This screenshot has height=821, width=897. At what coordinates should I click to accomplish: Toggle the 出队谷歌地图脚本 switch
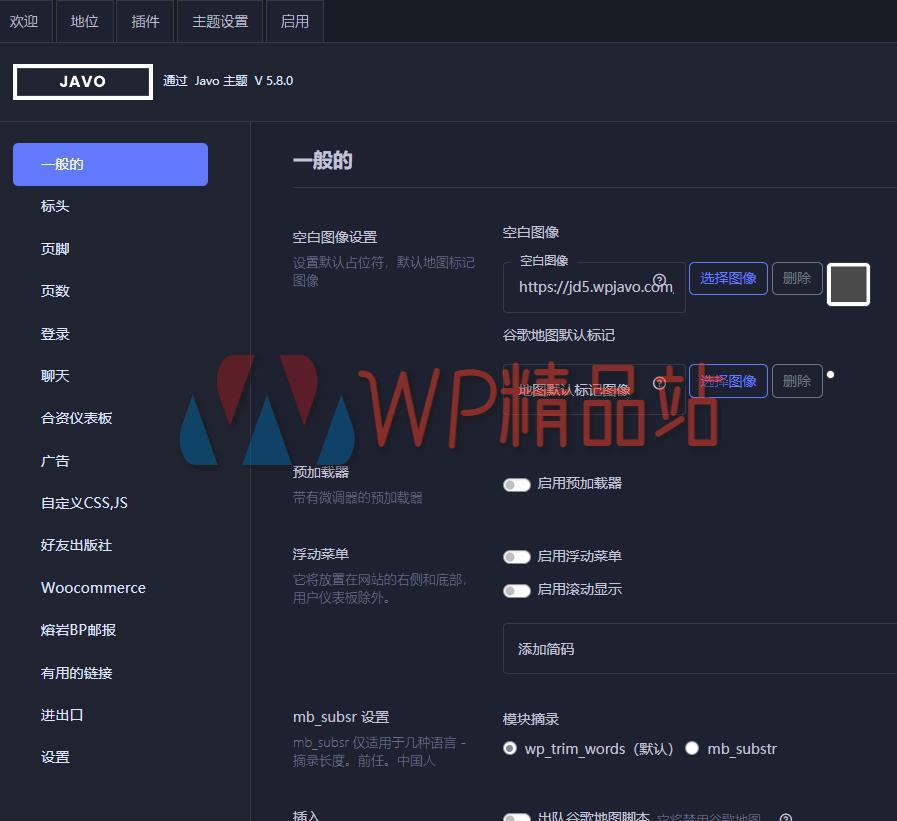point(517,818)
